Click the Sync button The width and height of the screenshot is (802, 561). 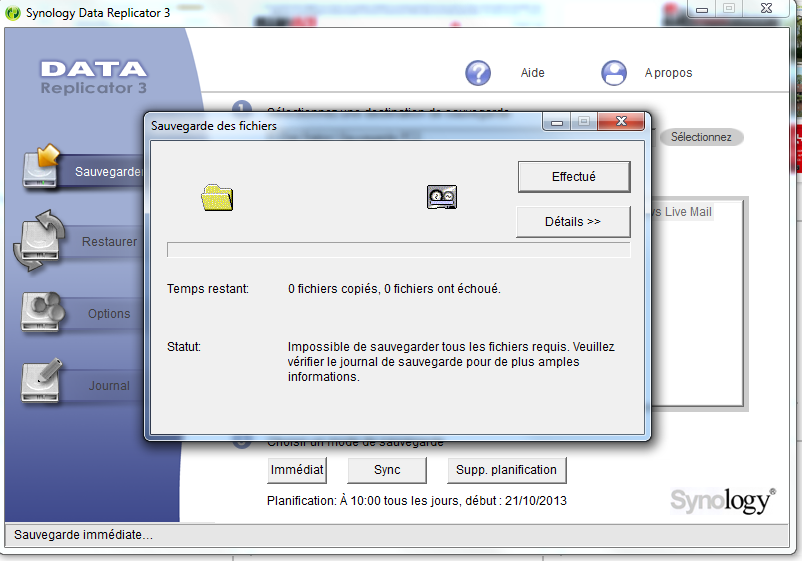pyautogui.click(x=387, y=470)
